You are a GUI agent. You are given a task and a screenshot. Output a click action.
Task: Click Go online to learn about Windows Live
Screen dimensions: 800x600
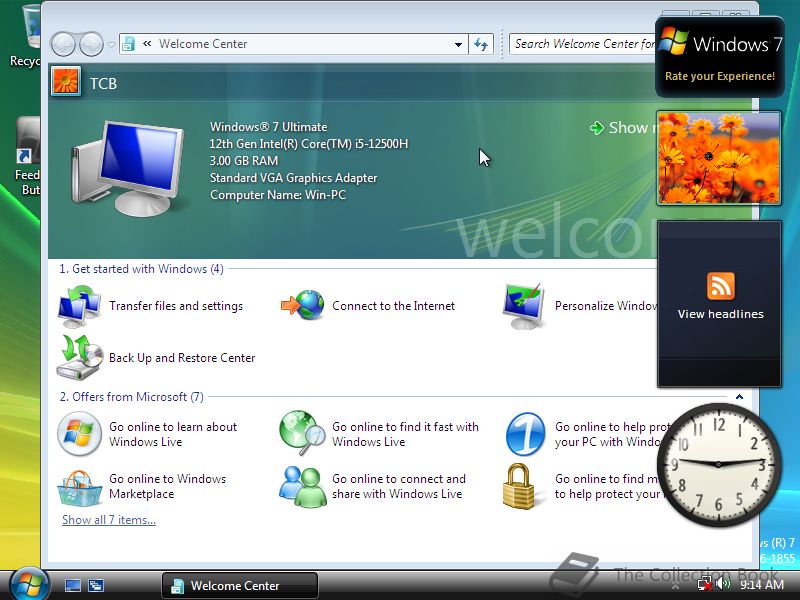[x=173, y=434]
